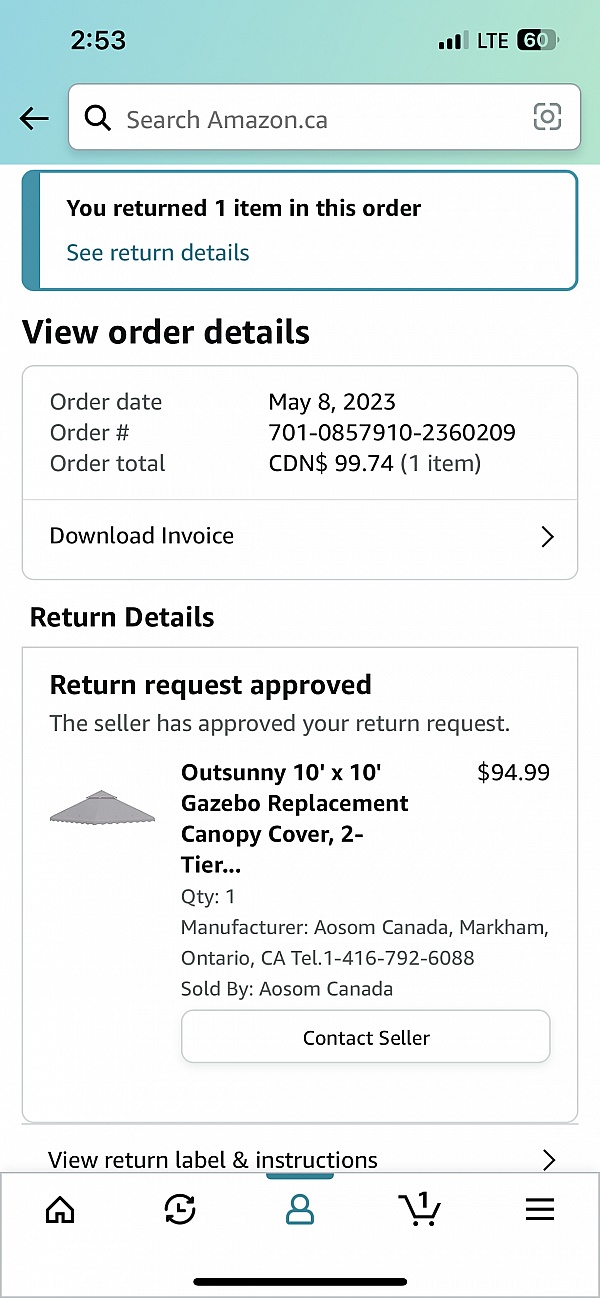Image resolution: width=600 pixels, height=1298 pixels.
Task: Open the shopping cart showing 1 item
Action: 420,1210
